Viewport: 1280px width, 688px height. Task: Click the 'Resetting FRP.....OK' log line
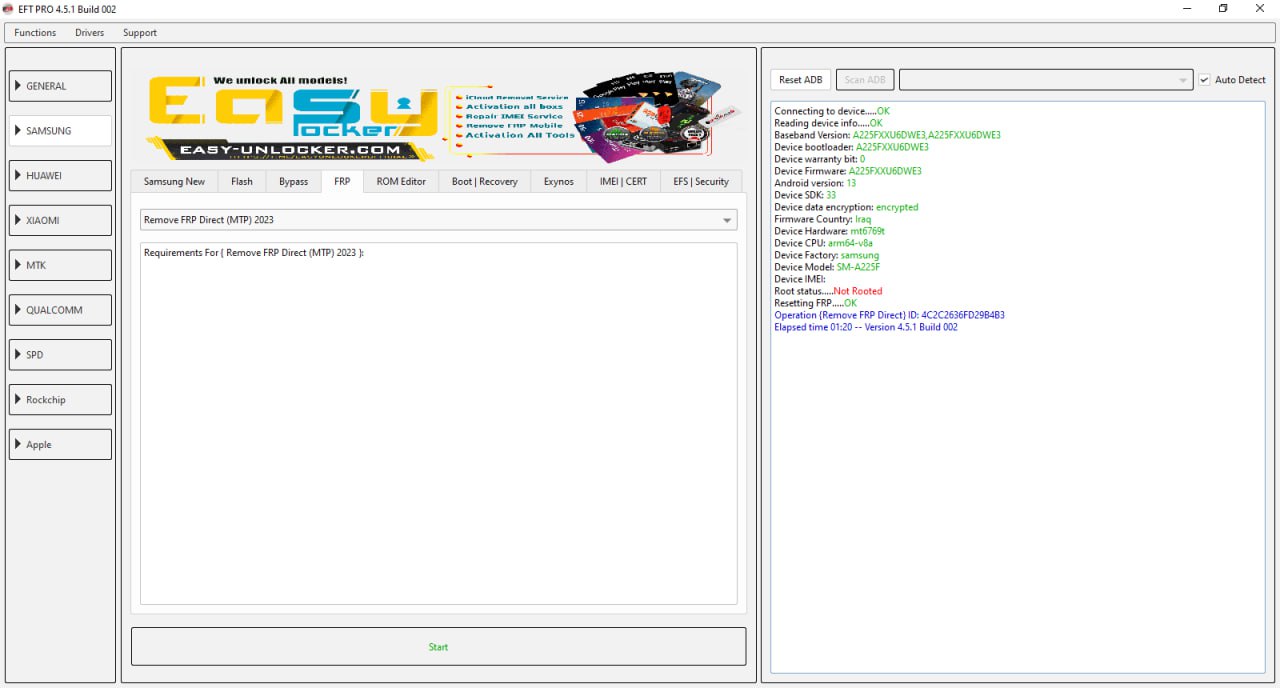click(x=815, y=303)
